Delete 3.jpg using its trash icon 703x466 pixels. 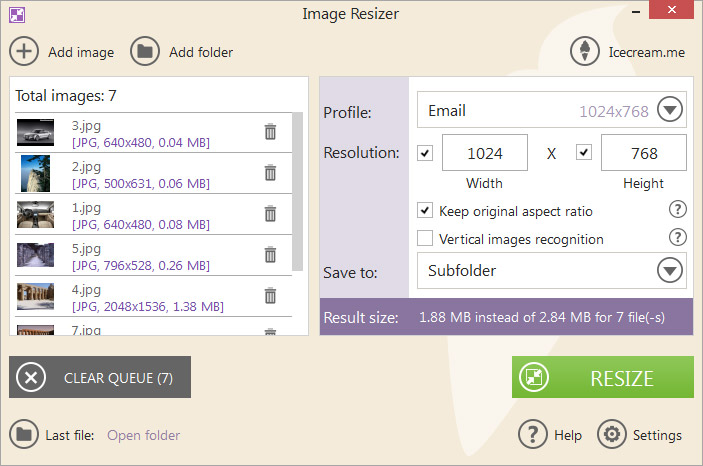click(x=270, y=132)
